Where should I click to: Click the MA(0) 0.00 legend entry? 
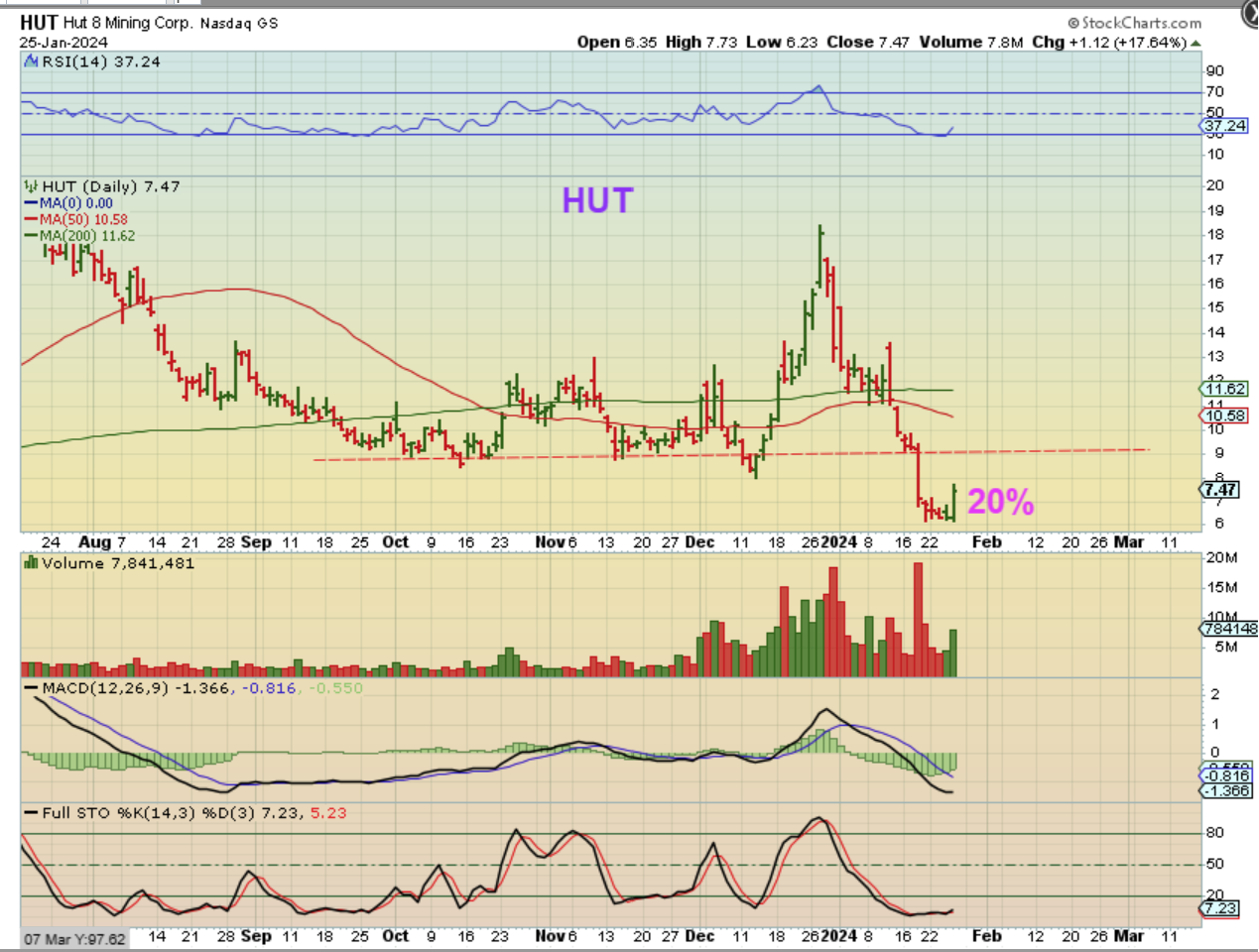coord(68,203)
